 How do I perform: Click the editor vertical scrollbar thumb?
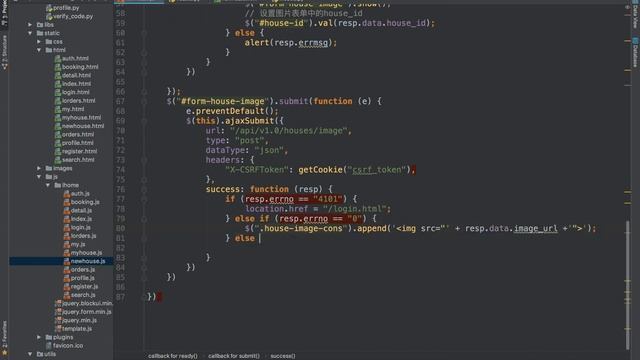(x=627, y=285)
